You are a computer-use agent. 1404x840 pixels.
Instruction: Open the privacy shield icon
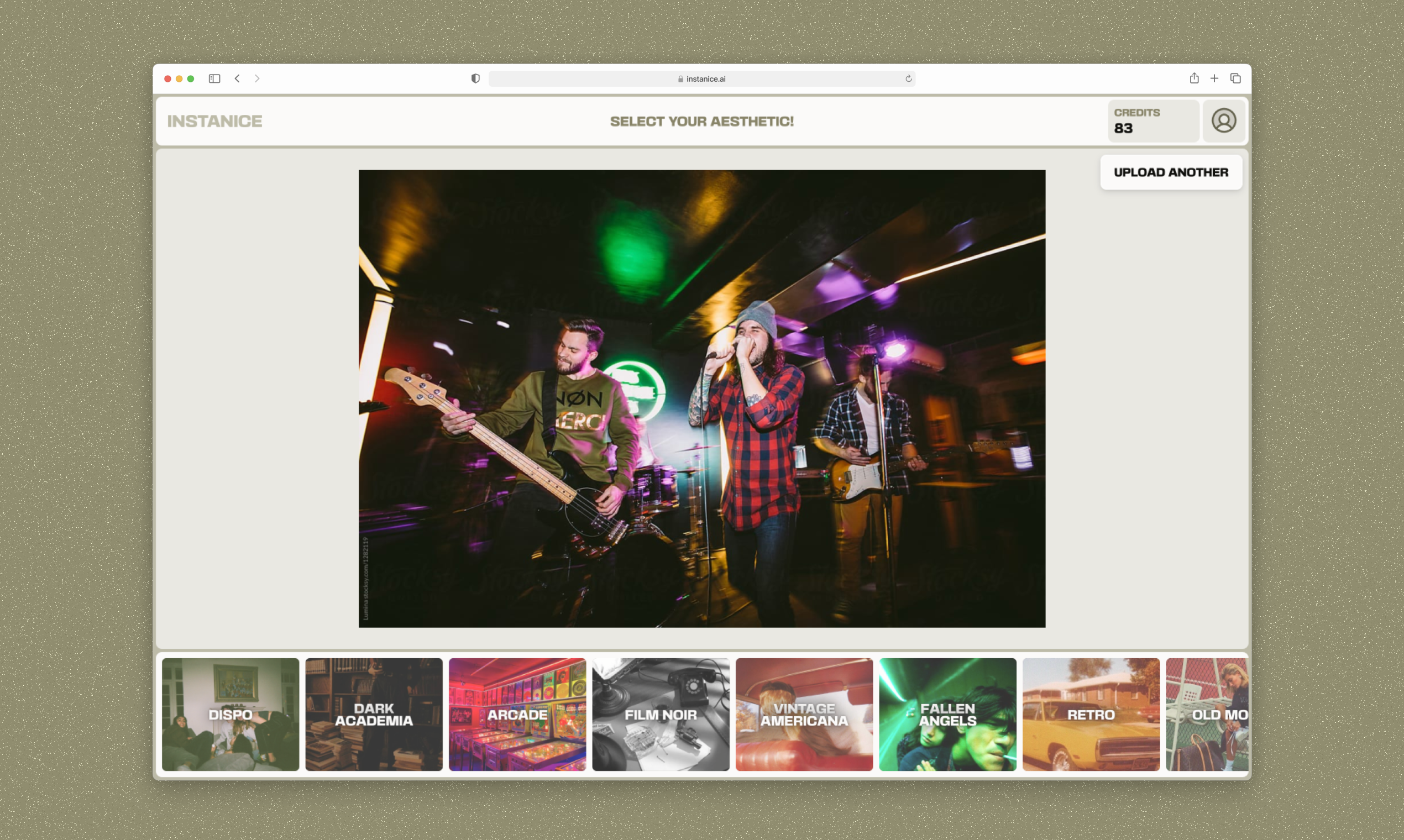click(x=475, y=78)
